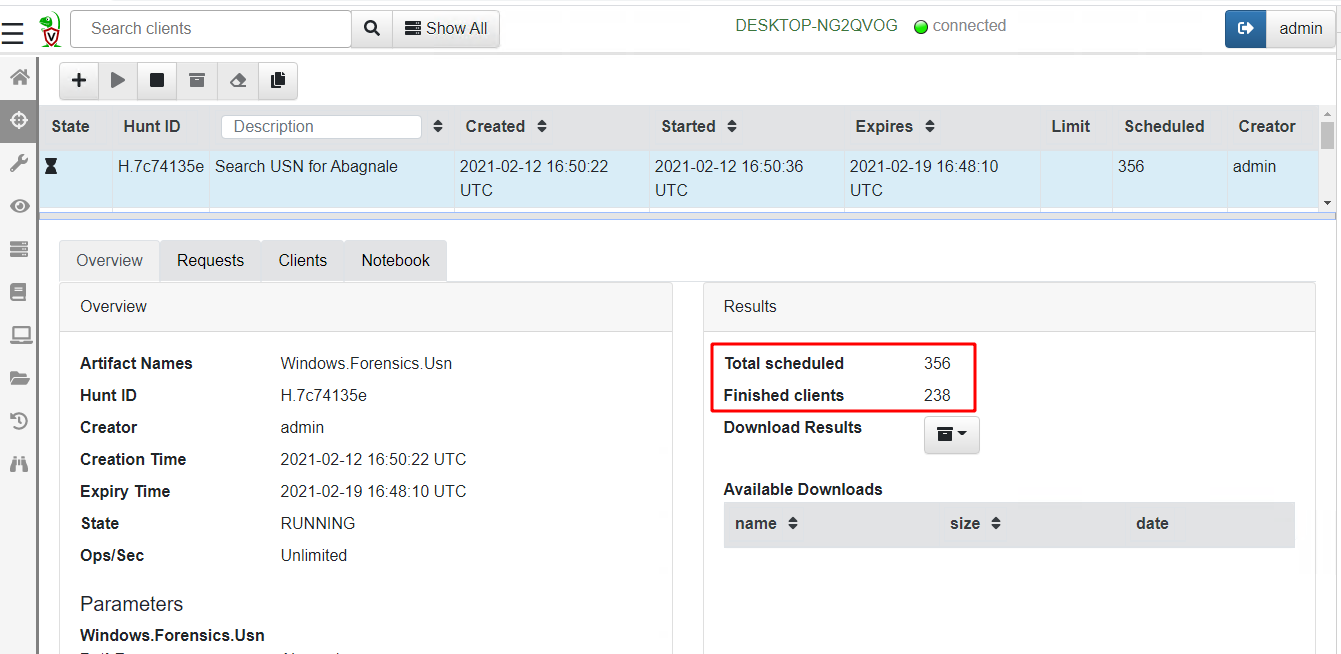The height and width of the screenshot is (654, 1341).
Task: Stop the hunt using the square icon
Action: [157, 81]
